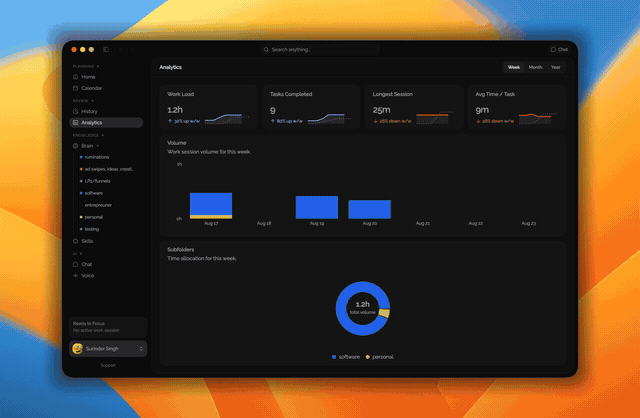Click the Aug 17 volume bar

pos(211,205)
